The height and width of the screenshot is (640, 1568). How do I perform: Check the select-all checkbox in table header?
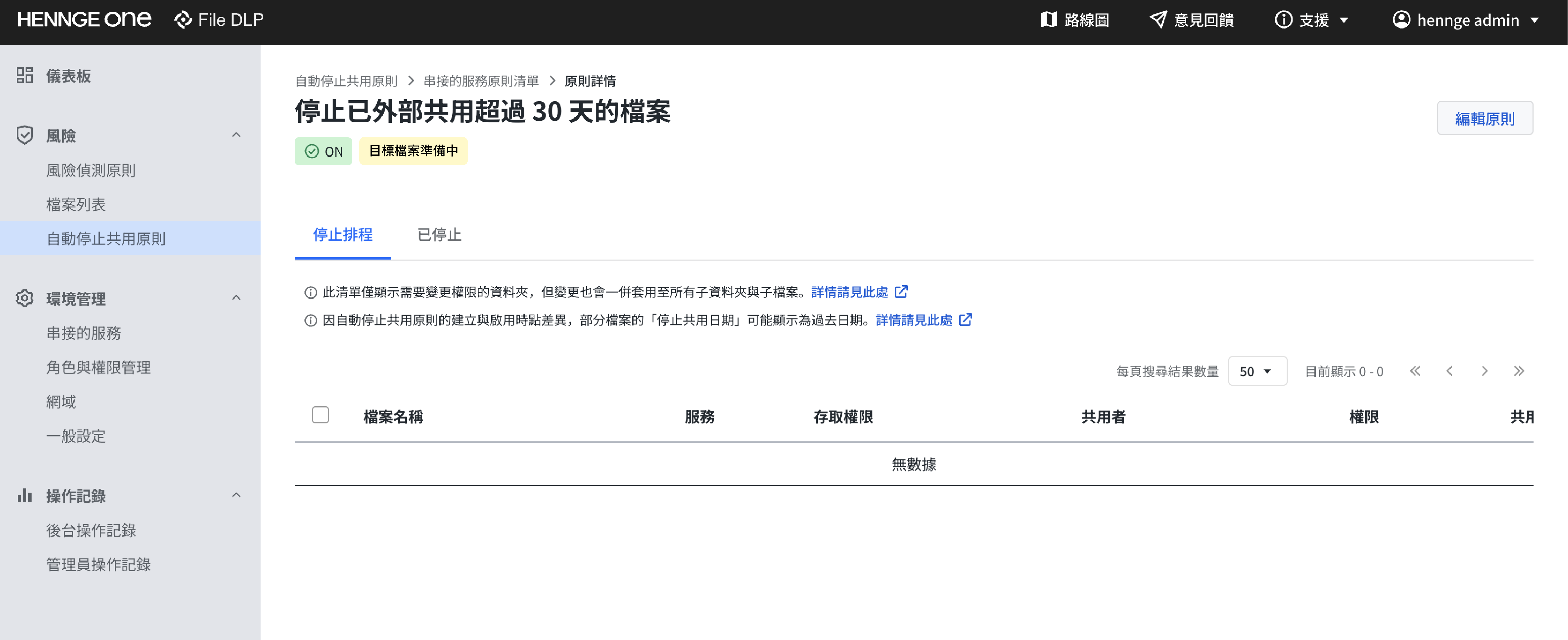click(320, 415)
